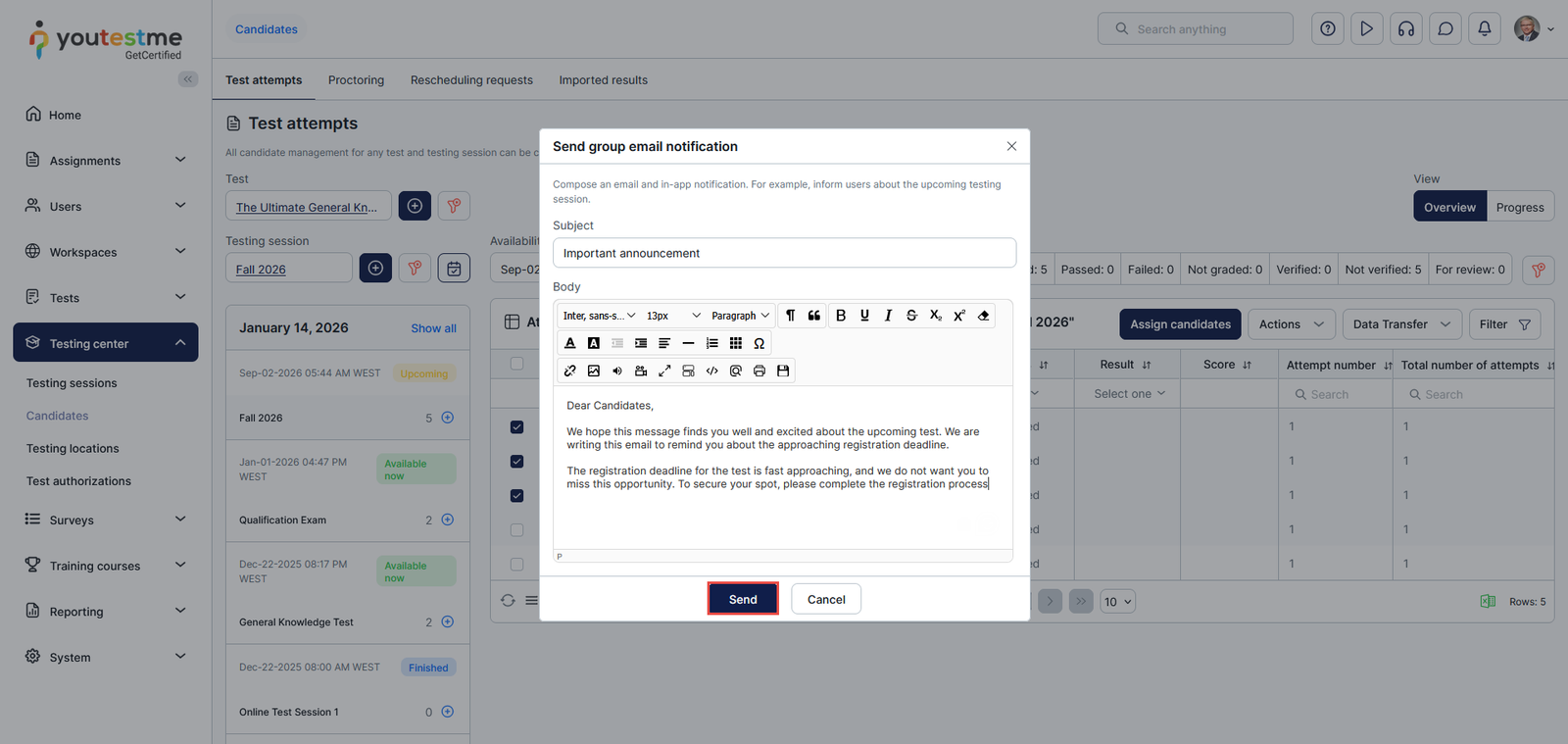Image resolution: width=1568 pixels, height=744 pixels.
Task: Switch to the Proctoring tab
Action: tap(356, 80)
